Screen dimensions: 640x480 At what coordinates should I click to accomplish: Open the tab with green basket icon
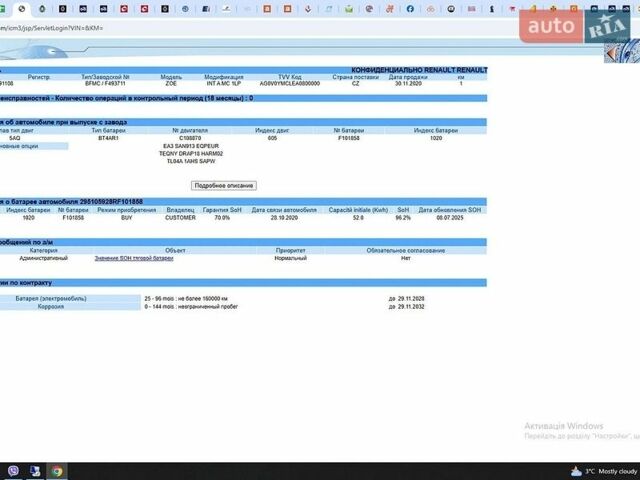point(349,9)
